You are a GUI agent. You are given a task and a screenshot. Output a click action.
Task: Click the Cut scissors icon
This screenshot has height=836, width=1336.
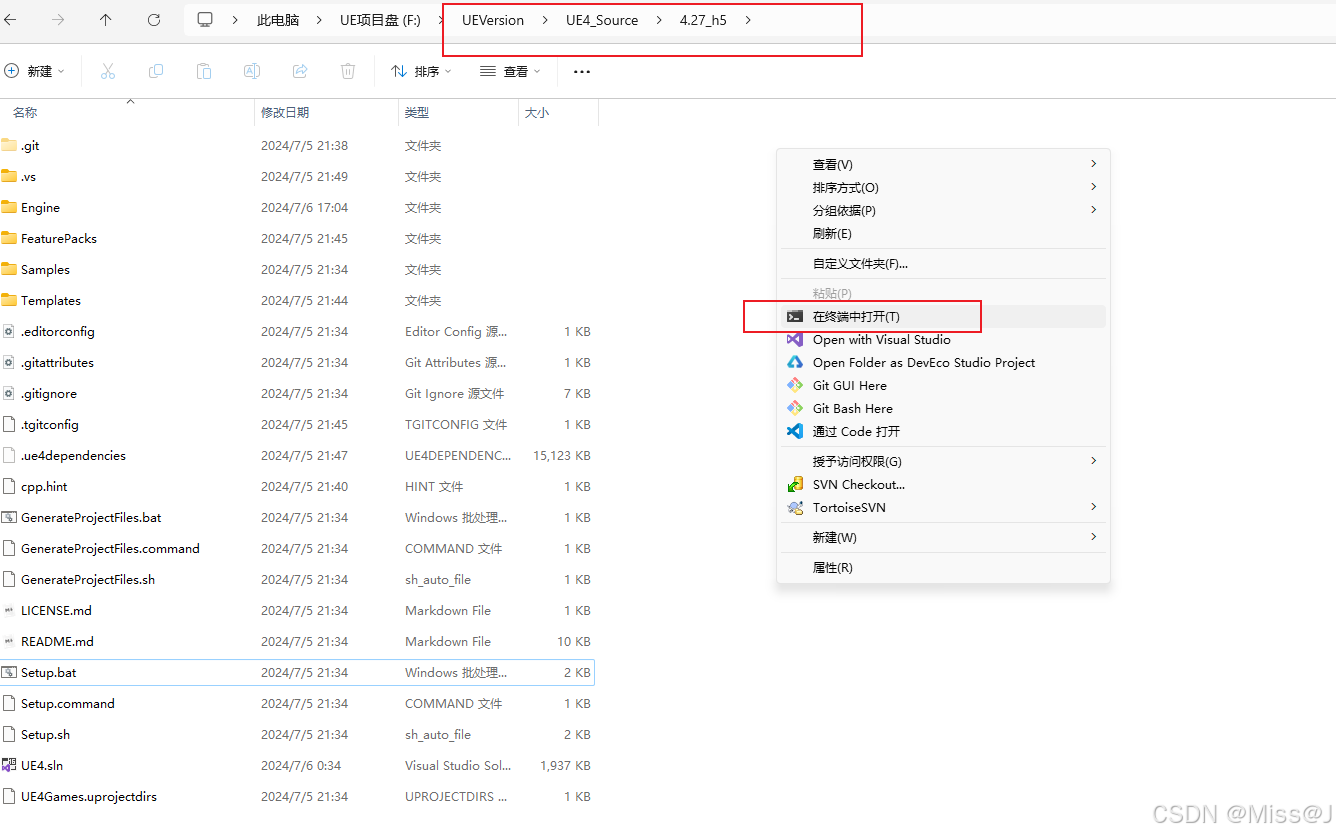click(108, 71)
